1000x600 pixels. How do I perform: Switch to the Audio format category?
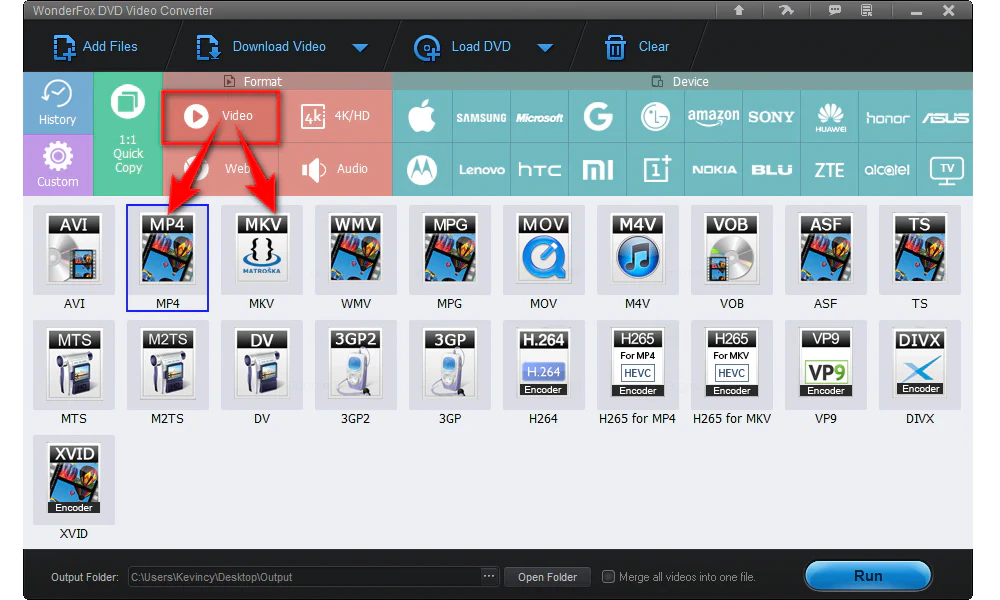(336, 169)
